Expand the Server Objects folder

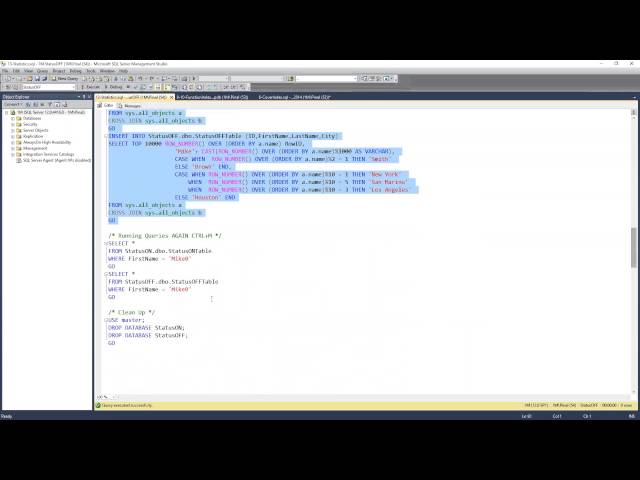coord(13,131)
